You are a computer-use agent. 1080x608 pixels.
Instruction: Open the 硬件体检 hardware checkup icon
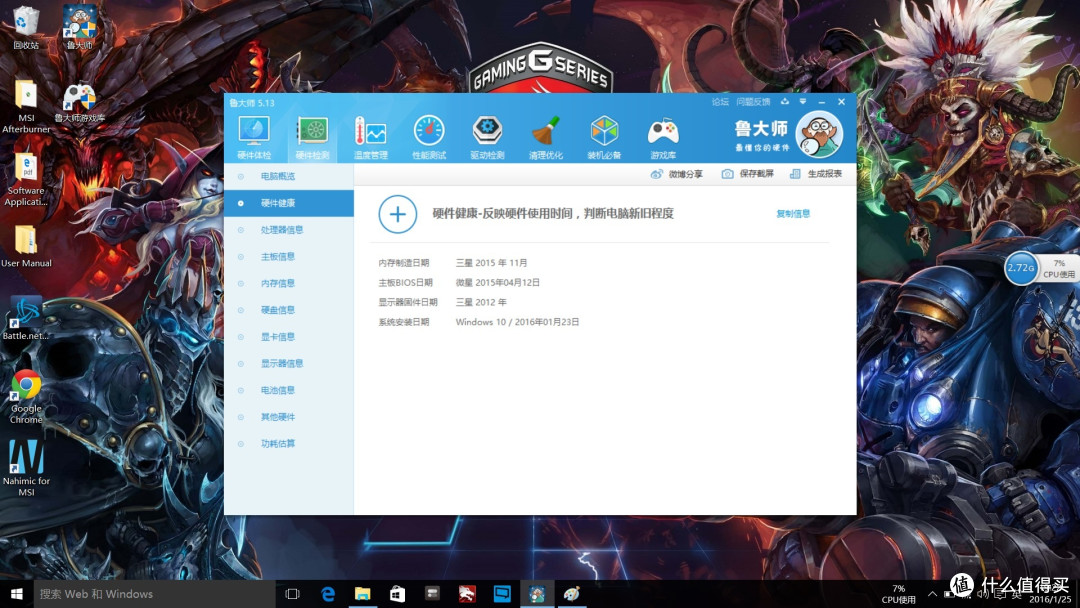253,138
